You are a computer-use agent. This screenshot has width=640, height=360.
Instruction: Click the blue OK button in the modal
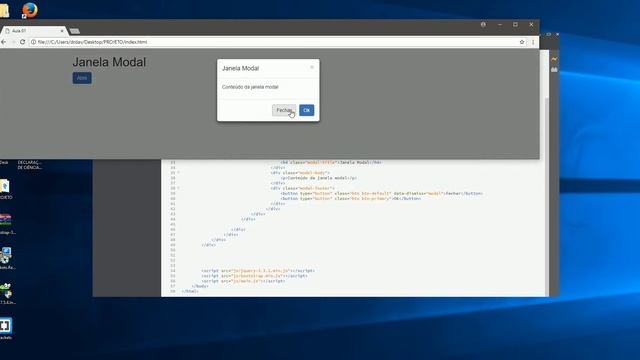307,110
